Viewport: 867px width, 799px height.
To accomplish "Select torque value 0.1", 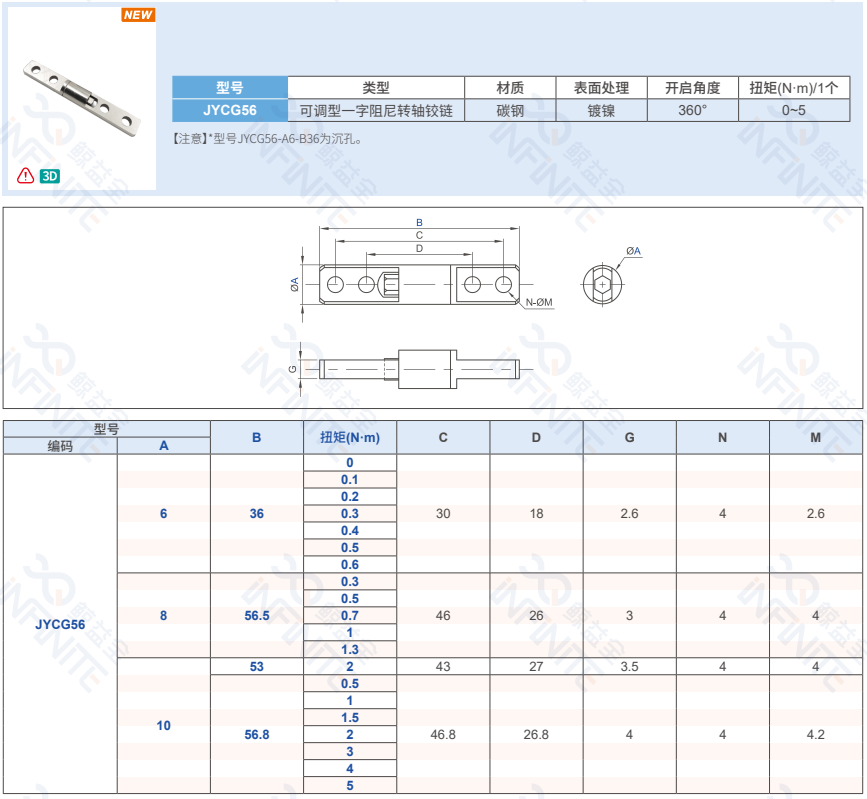I will click(350, 479).
